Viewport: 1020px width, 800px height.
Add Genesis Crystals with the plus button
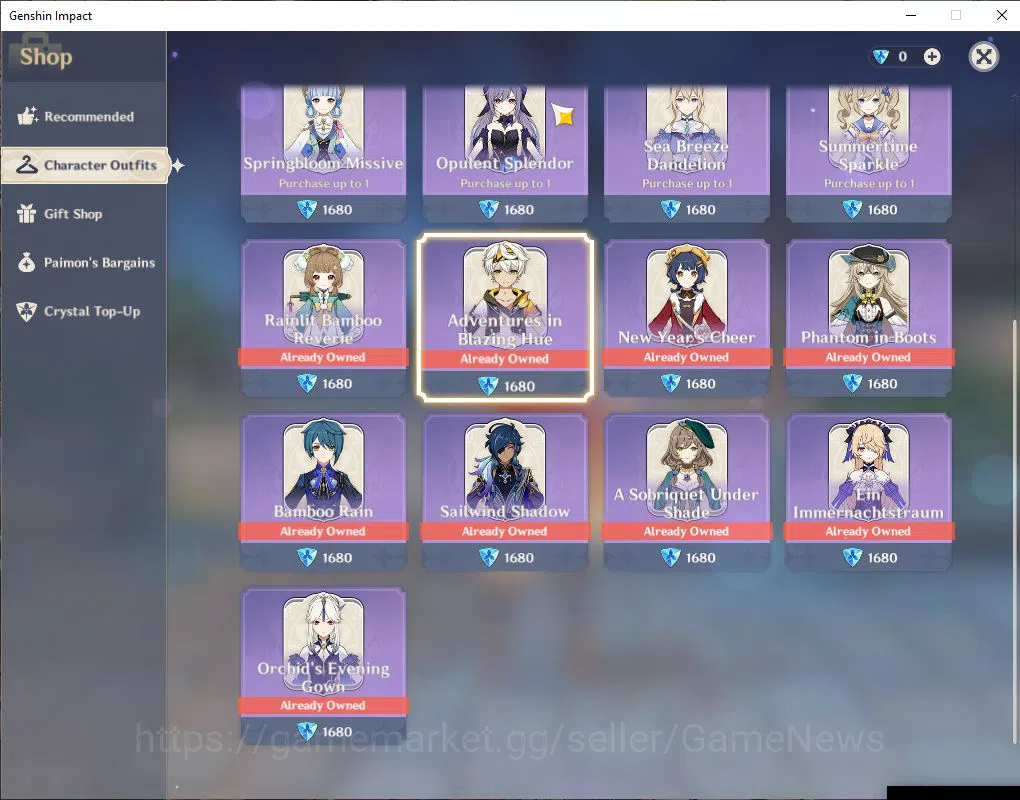click(932, 57)
